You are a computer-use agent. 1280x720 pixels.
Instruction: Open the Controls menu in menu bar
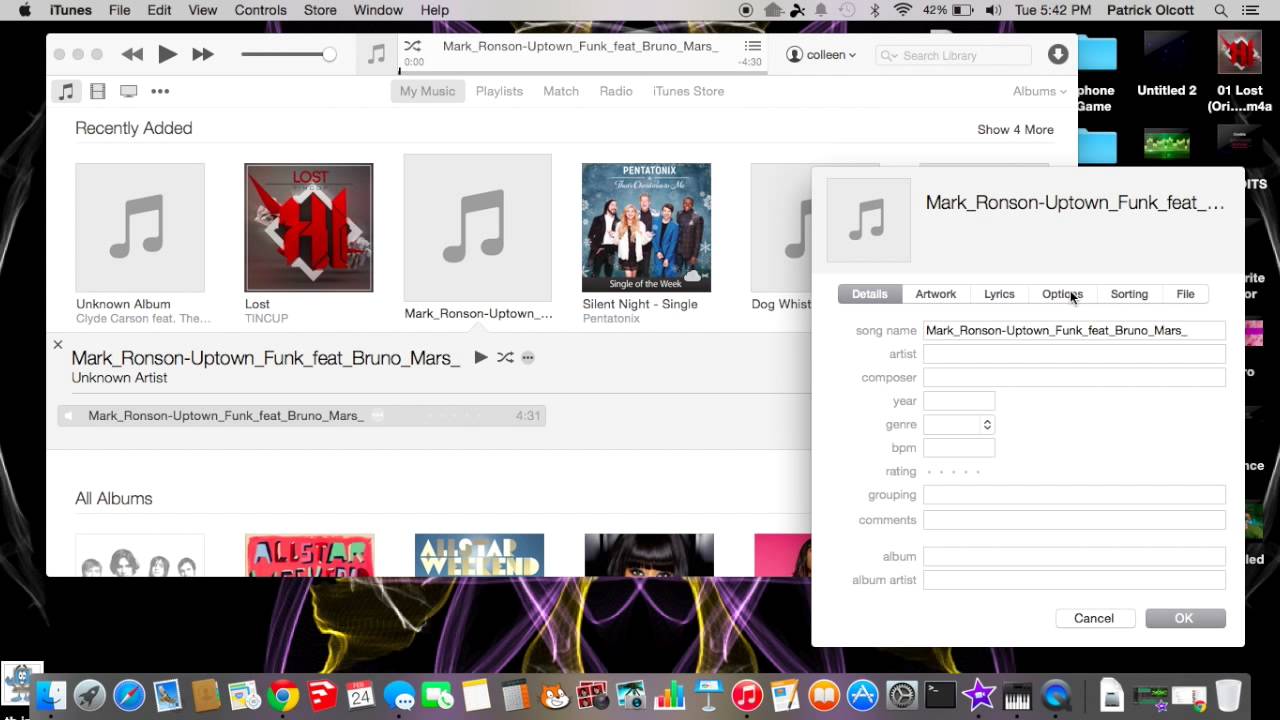coord(260,10)
